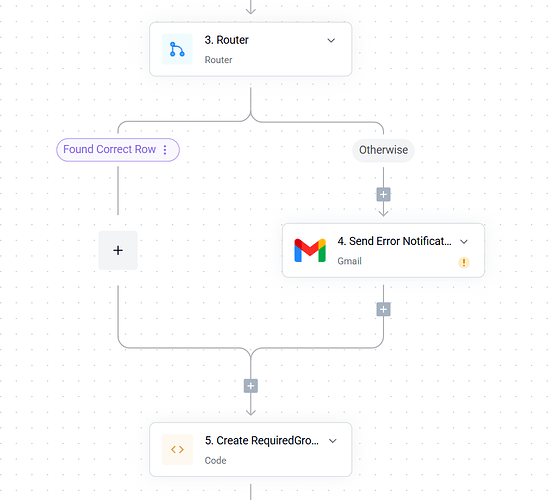Click the yellow warning icon on Gmail step
559x500 pixels.
(x=464, y=263)
